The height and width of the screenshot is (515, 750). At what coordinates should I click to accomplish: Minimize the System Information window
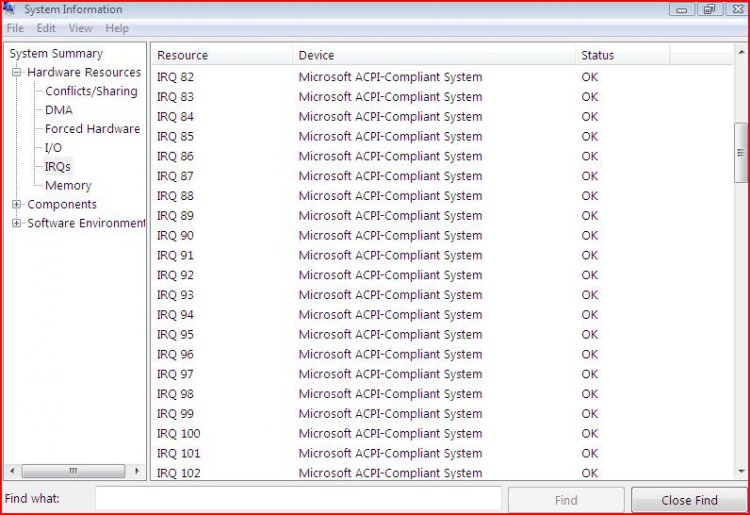click(x=682, y=9)
